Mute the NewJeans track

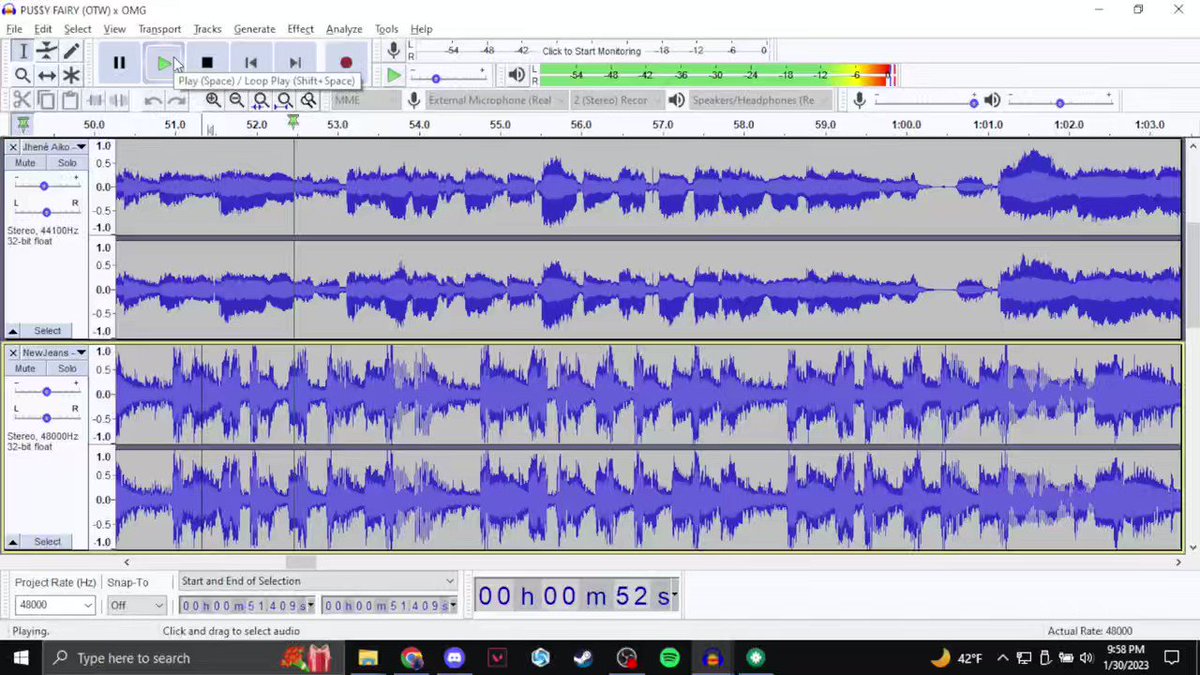tap(25, 369)
